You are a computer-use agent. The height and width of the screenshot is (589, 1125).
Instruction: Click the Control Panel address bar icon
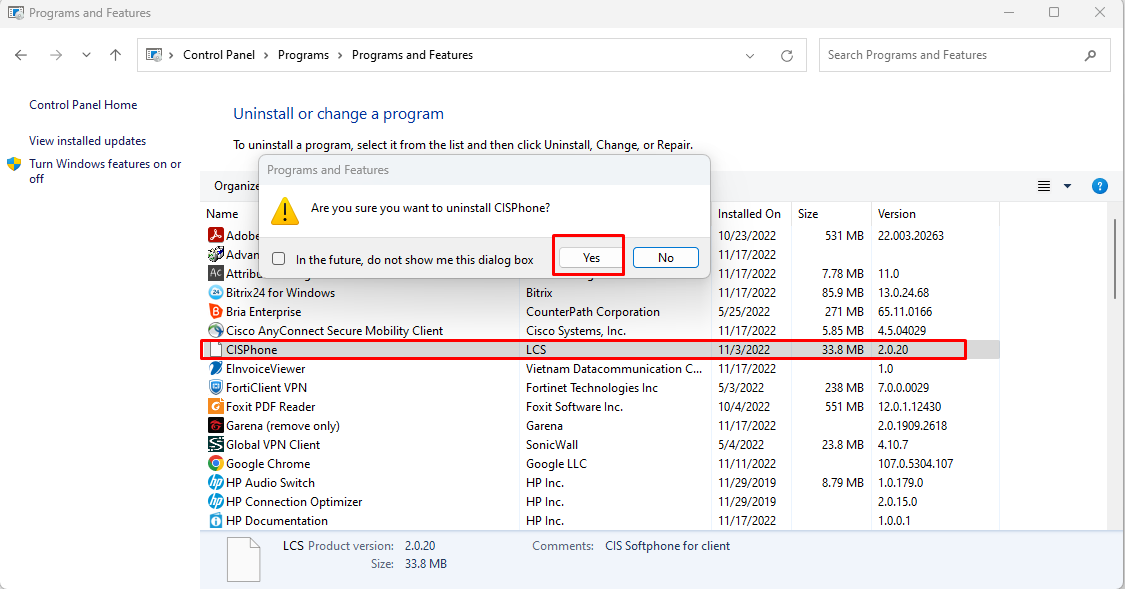click(154, 55)
